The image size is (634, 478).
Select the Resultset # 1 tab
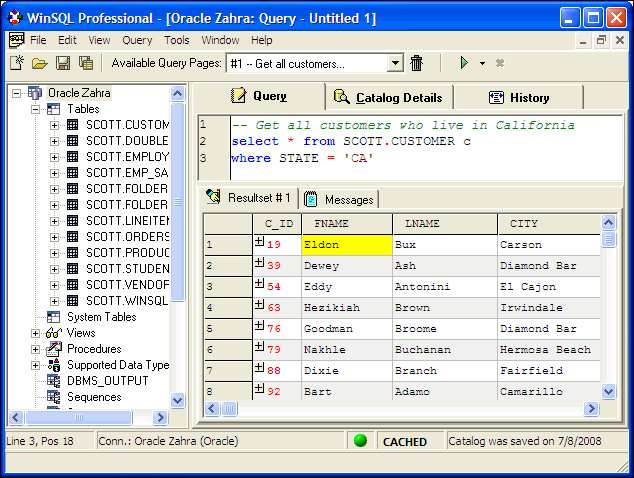[x=249, y=198]
